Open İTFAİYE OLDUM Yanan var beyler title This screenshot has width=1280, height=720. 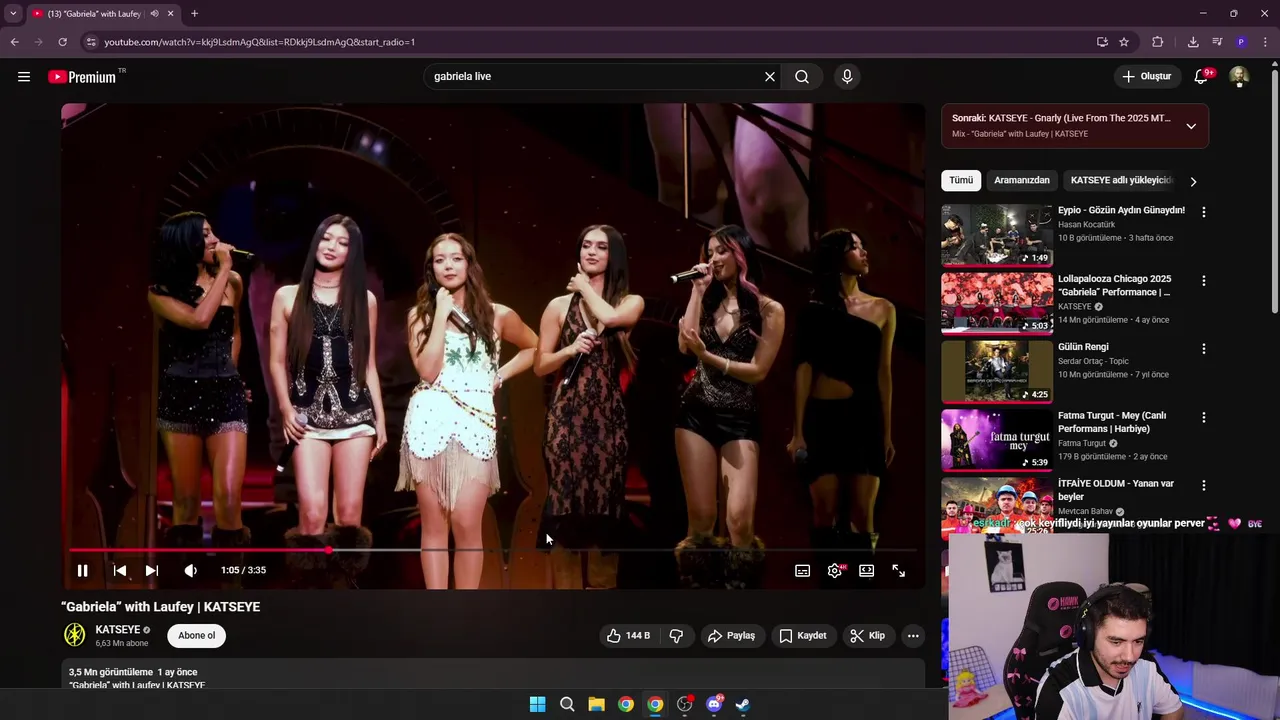pos(1116,490)
